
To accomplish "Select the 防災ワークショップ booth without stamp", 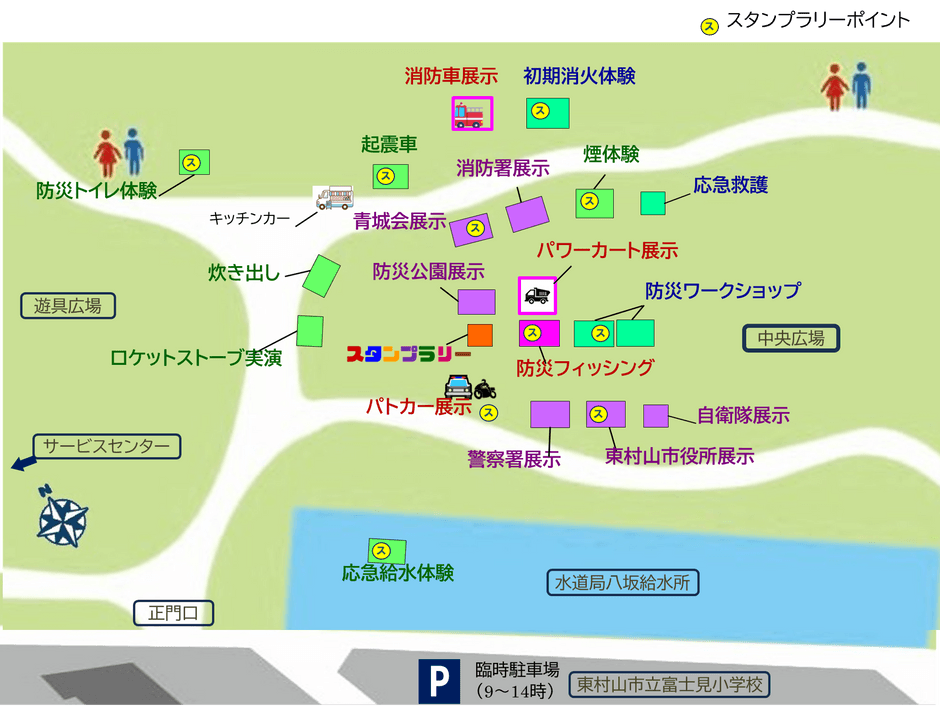I will [x=635, y=333].
